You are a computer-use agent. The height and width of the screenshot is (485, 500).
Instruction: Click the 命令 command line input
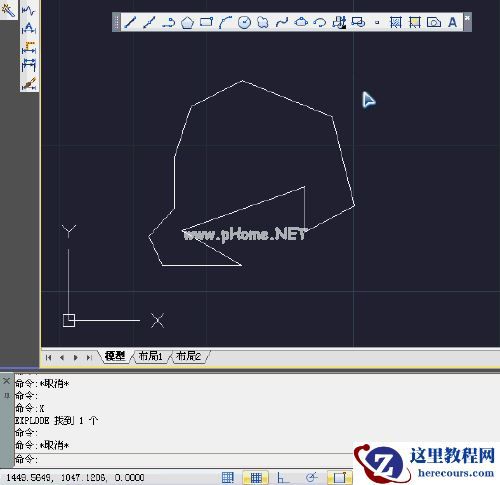[183, 460]
